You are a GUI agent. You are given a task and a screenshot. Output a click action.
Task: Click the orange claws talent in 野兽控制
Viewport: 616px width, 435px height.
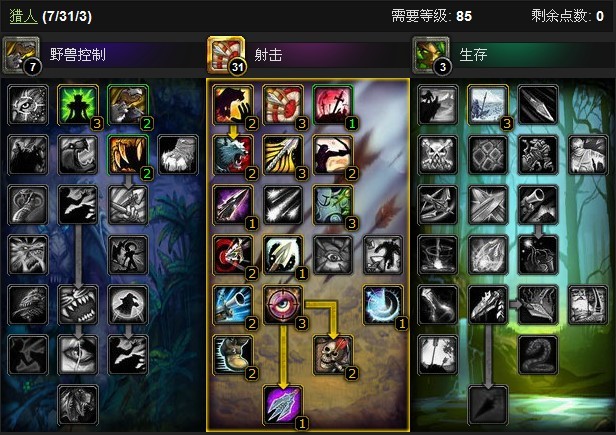(128, 155)
